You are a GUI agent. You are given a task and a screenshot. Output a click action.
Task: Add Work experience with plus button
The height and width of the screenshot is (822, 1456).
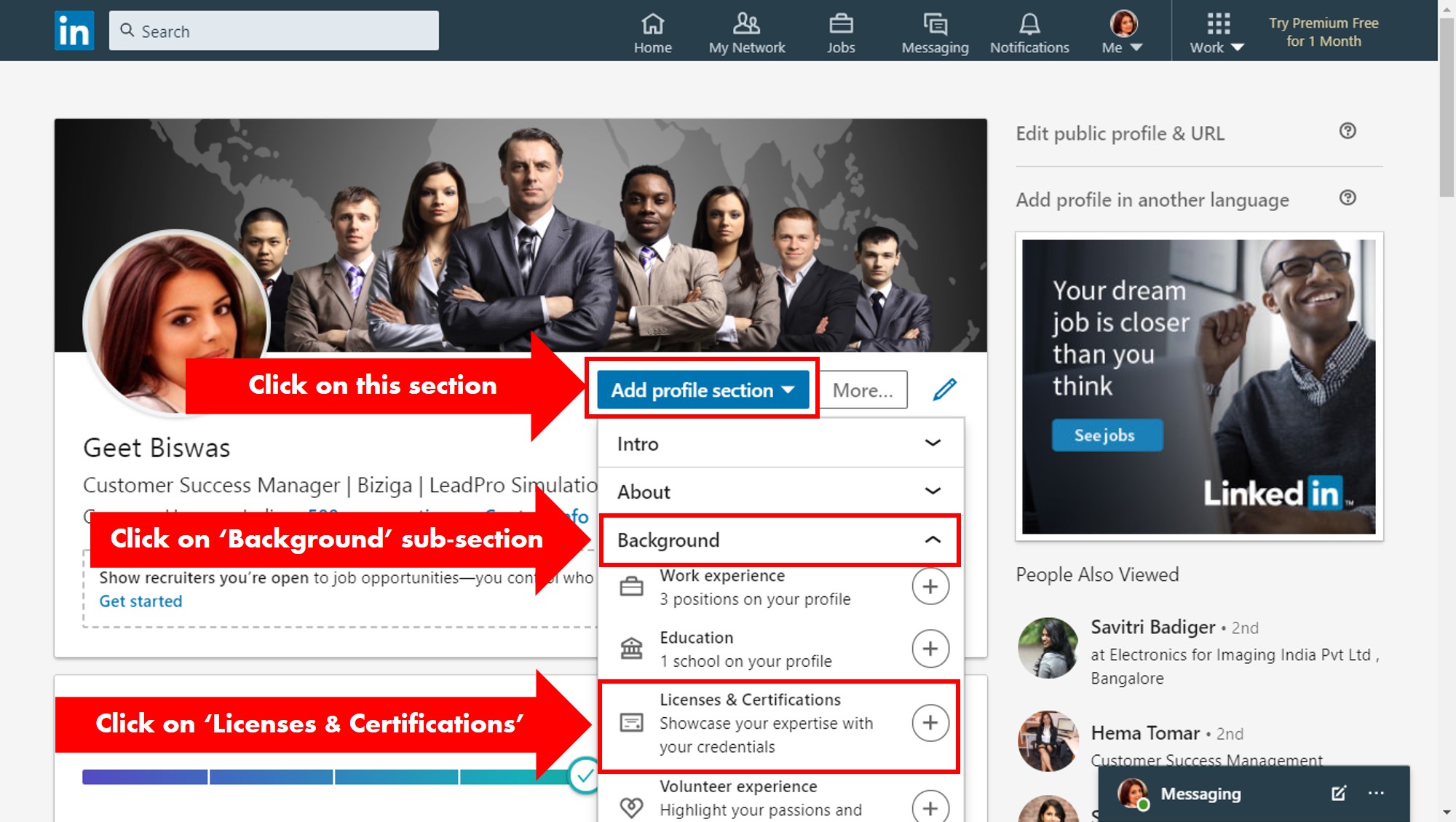[x=930, y=587]
